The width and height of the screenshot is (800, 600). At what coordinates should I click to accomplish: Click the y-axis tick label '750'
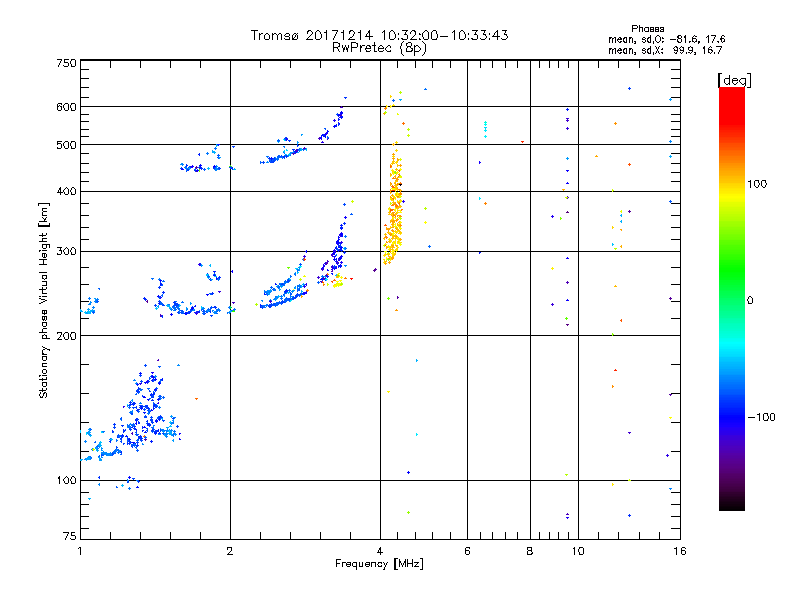pyautogui.click(x=66, y=63)
